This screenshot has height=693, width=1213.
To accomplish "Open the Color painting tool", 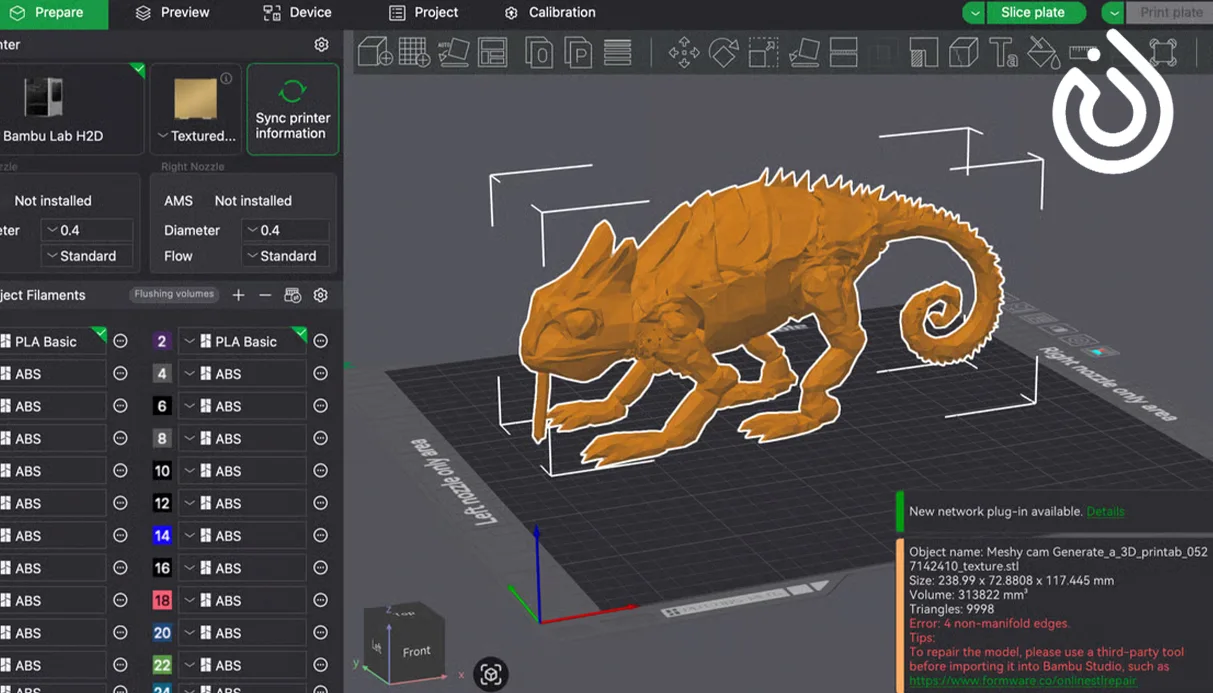I will (1043, 52).
